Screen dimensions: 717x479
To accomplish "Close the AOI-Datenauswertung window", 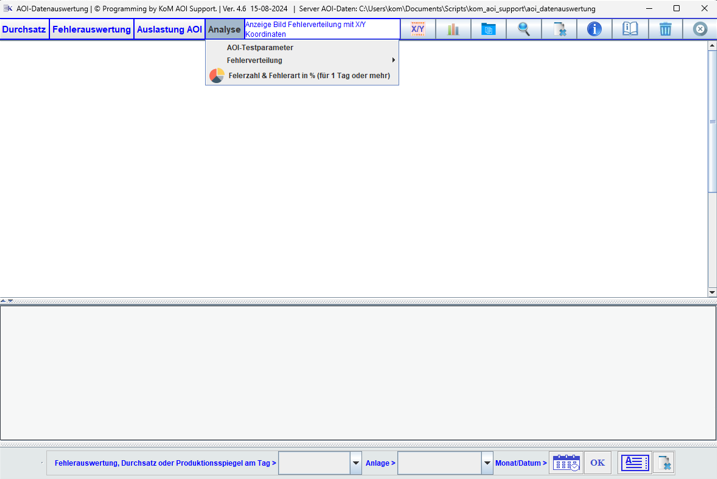I will 704,8.
